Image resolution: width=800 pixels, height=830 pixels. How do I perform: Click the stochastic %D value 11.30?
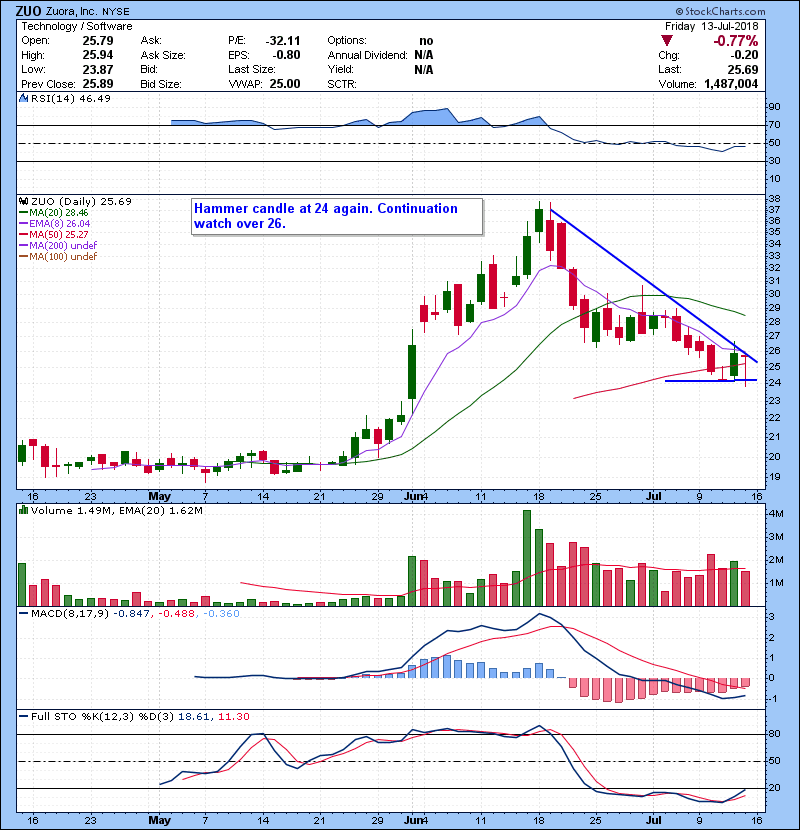click(233, 717)
